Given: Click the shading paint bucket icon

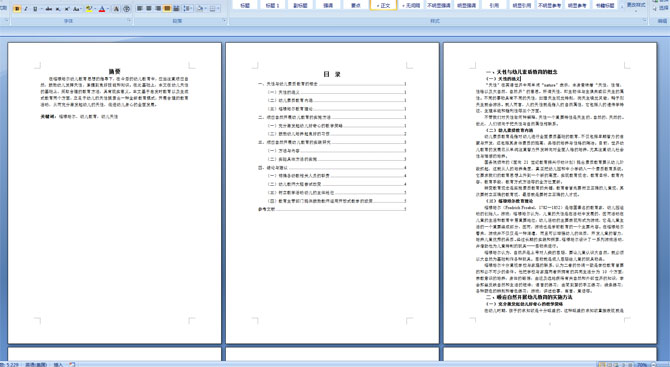Looking at the screenshot, I should pyautogui.click(x=200, y=9).
